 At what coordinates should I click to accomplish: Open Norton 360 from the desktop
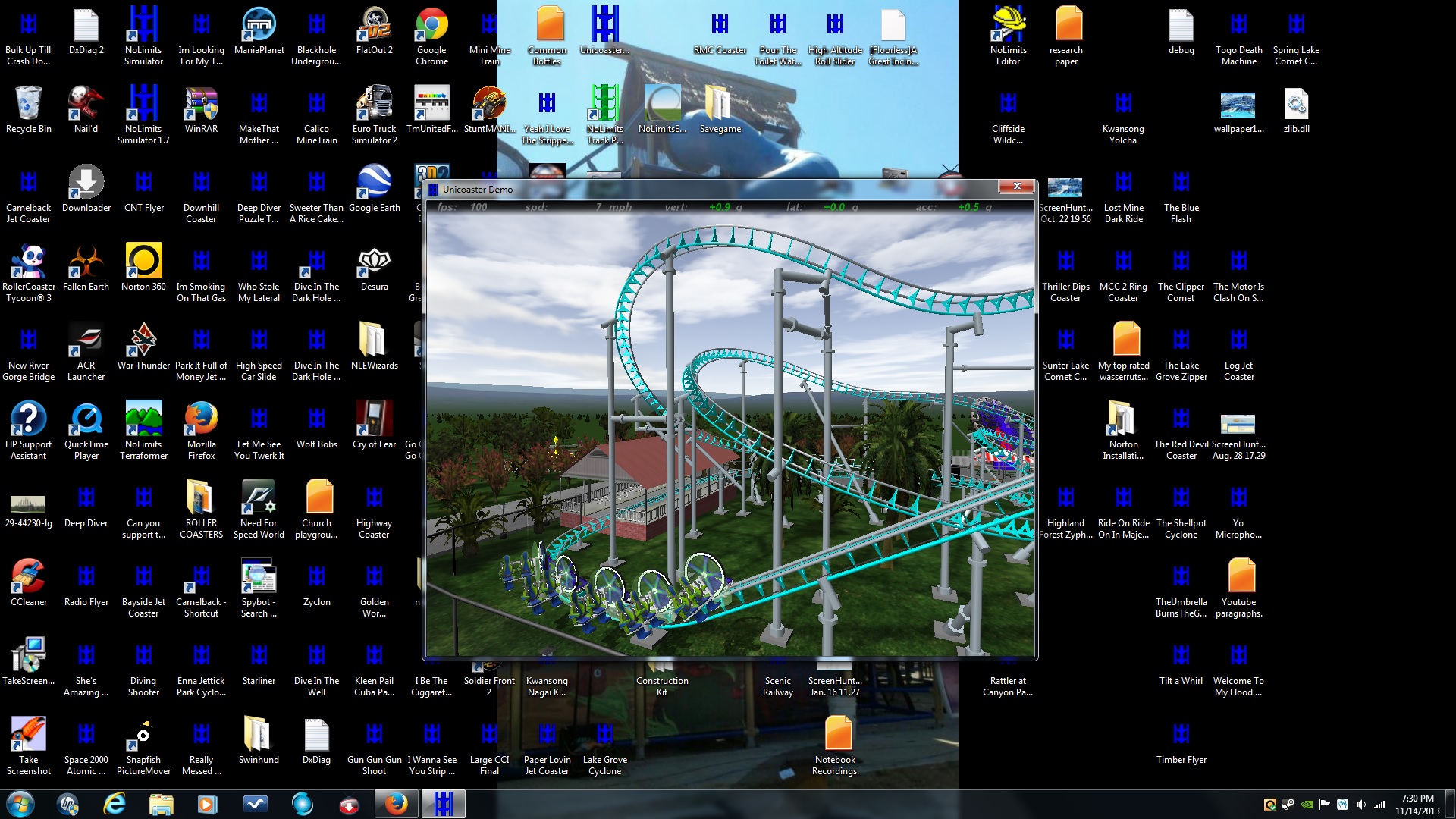tap(143, 267)
